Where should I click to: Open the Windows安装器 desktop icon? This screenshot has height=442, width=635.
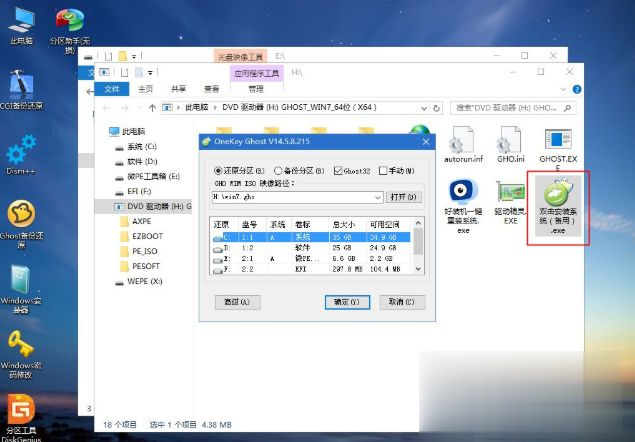(21, 289)
